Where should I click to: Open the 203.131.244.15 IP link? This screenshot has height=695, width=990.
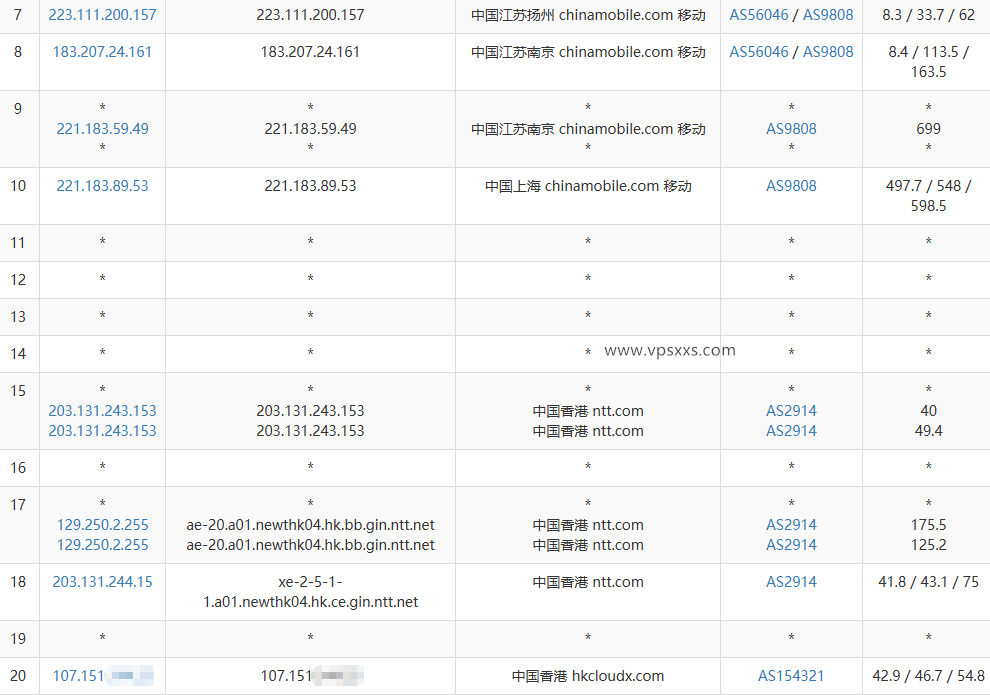[102, 581]
